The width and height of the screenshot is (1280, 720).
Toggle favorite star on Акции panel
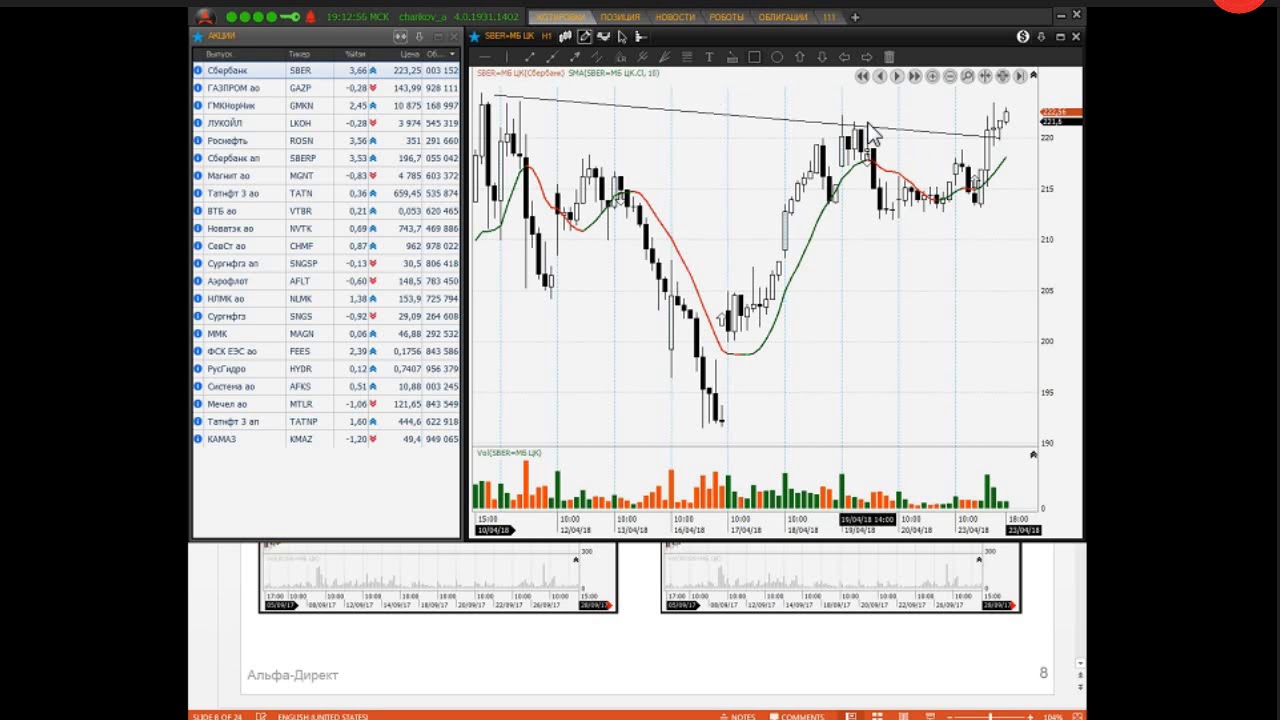tap(199, 36)
